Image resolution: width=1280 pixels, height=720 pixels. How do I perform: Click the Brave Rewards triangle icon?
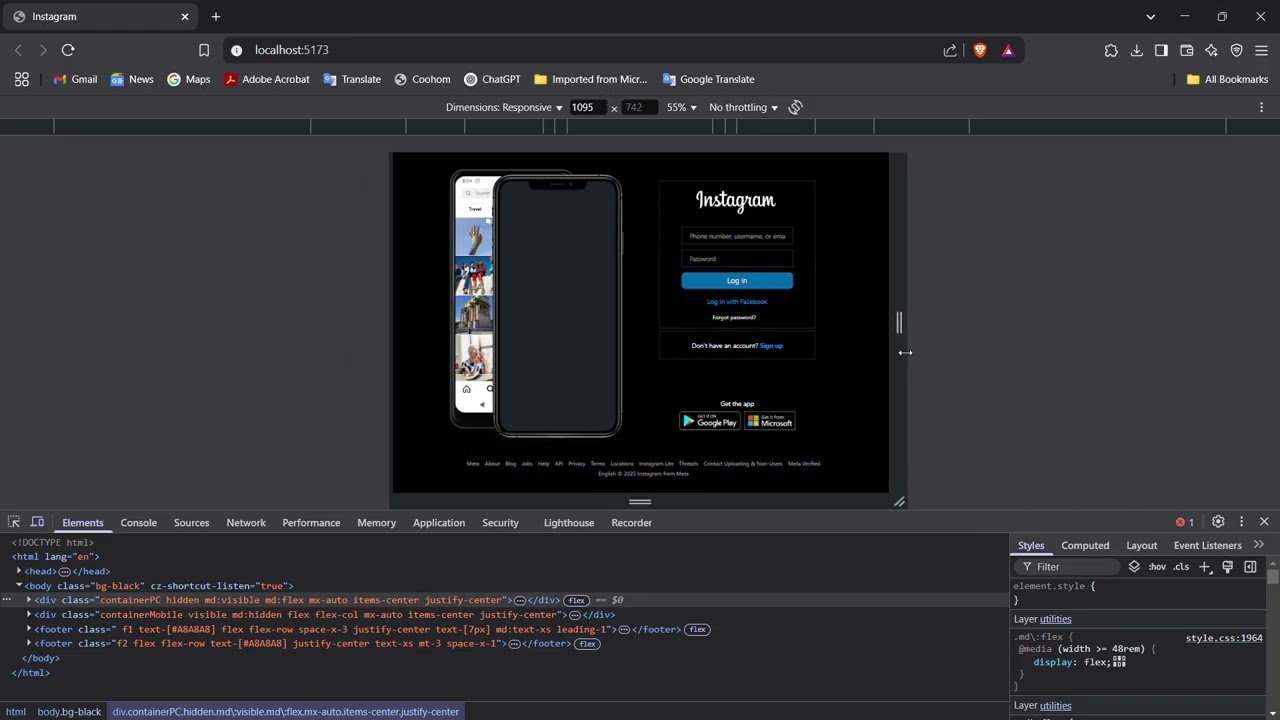(x=1008, y=50)
